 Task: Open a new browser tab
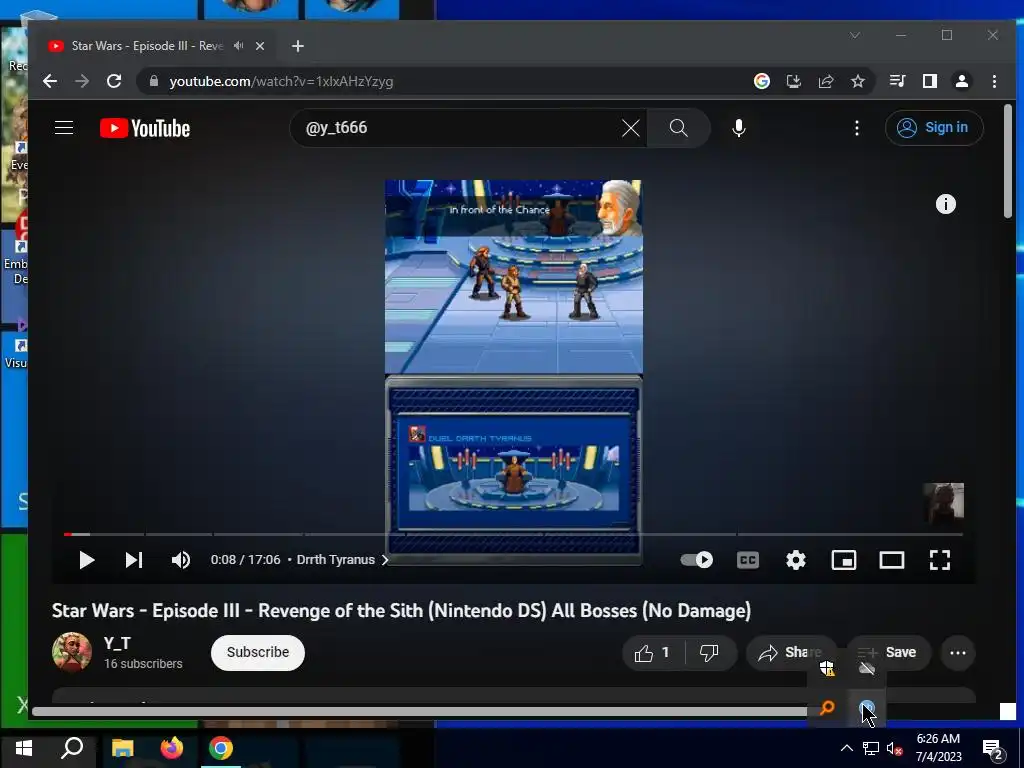(x=298, y=46)
